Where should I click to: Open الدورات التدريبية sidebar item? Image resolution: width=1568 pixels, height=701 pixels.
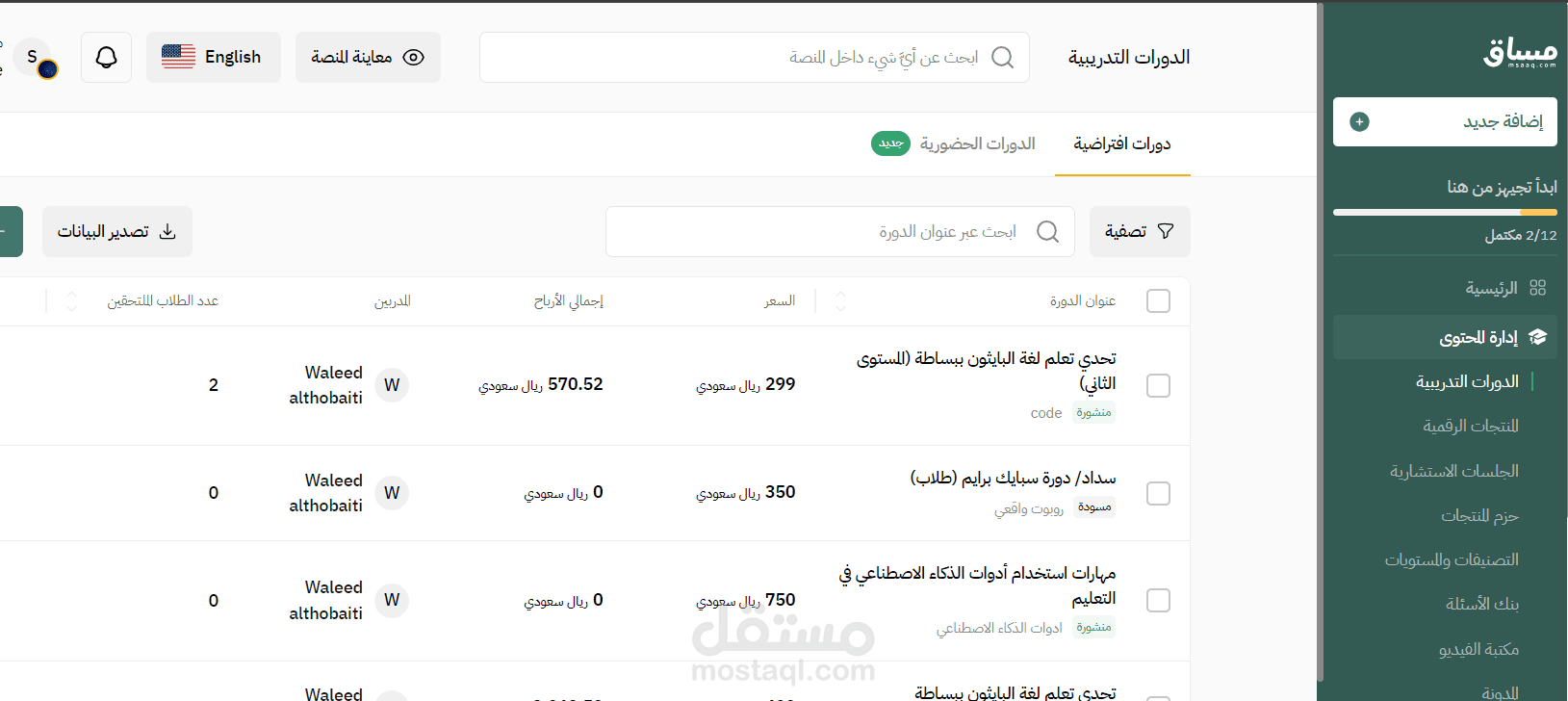1467,382
